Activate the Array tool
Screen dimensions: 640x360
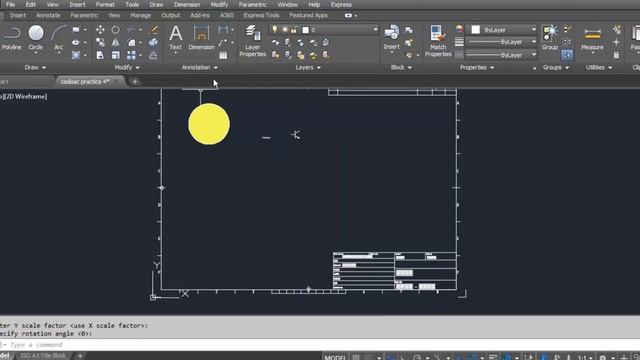pos(131,55)
